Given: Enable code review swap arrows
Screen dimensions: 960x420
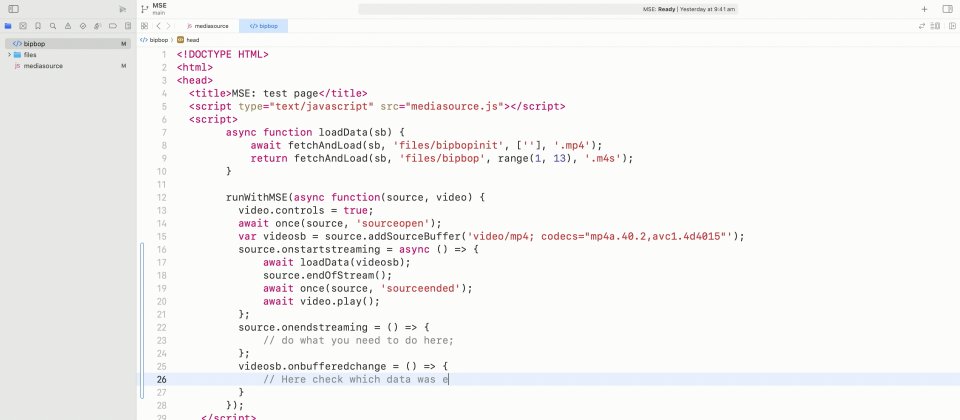Looking at the screenshot, I should 922,26.
